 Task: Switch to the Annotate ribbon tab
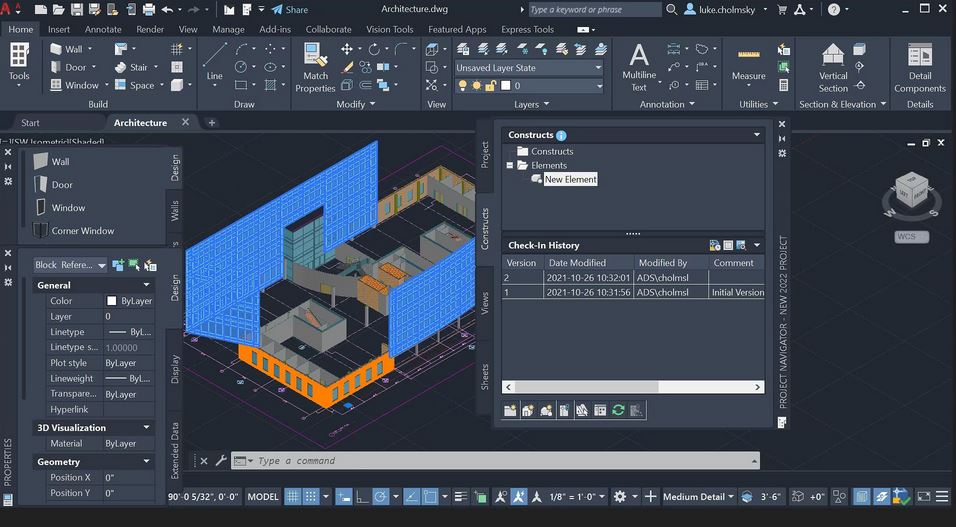pos(103,29)
